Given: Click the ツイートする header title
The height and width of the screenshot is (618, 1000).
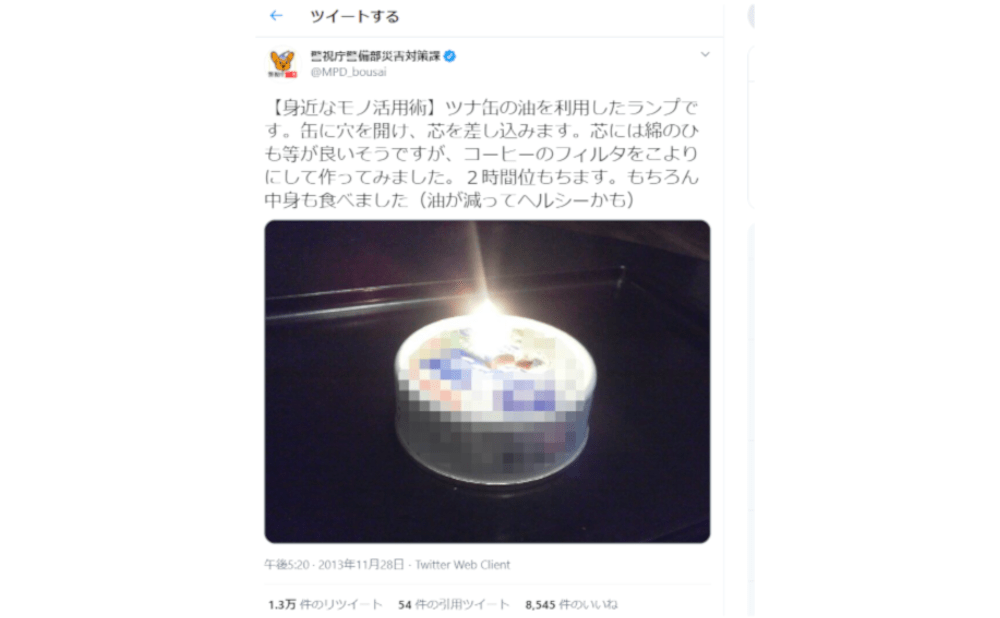Looking at the screenshot, I should 355,17.
